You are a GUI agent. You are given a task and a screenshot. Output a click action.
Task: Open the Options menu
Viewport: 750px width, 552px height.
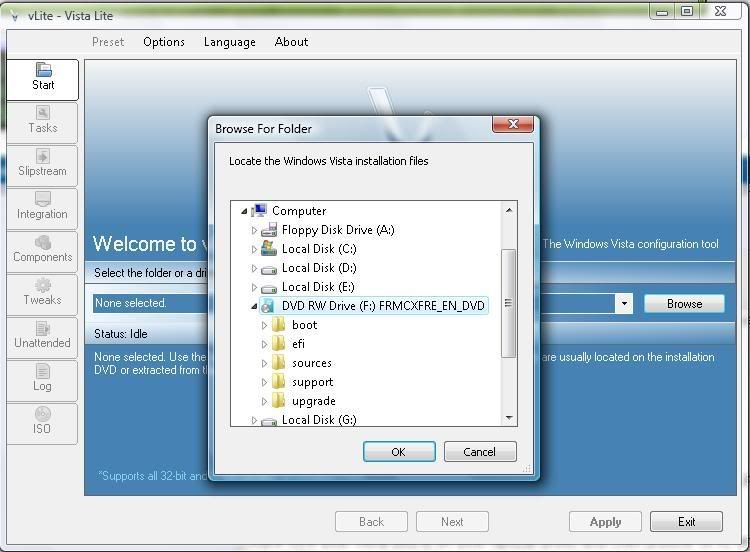pos(164,42)
